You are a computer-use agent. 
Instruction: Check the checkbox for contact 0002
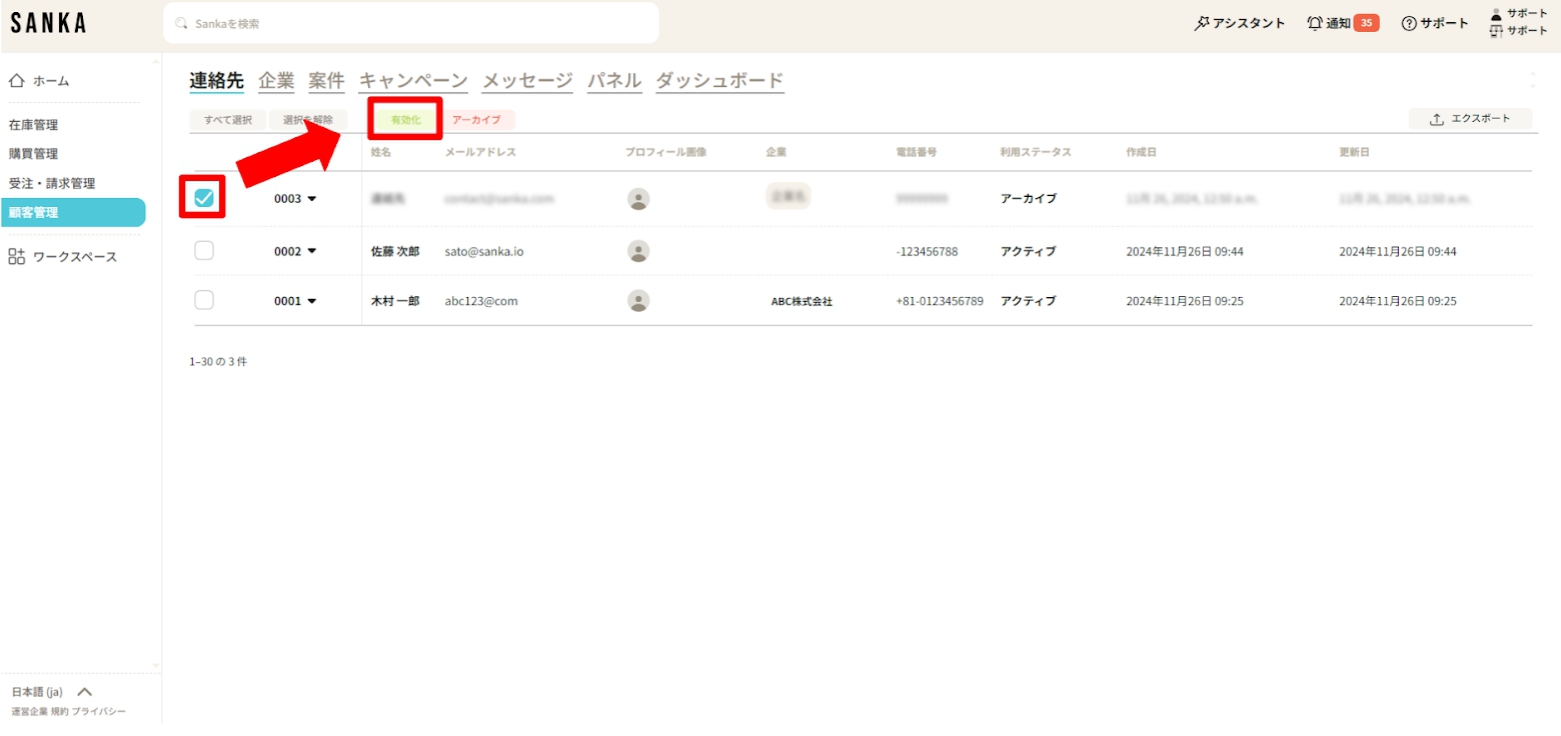204,251
